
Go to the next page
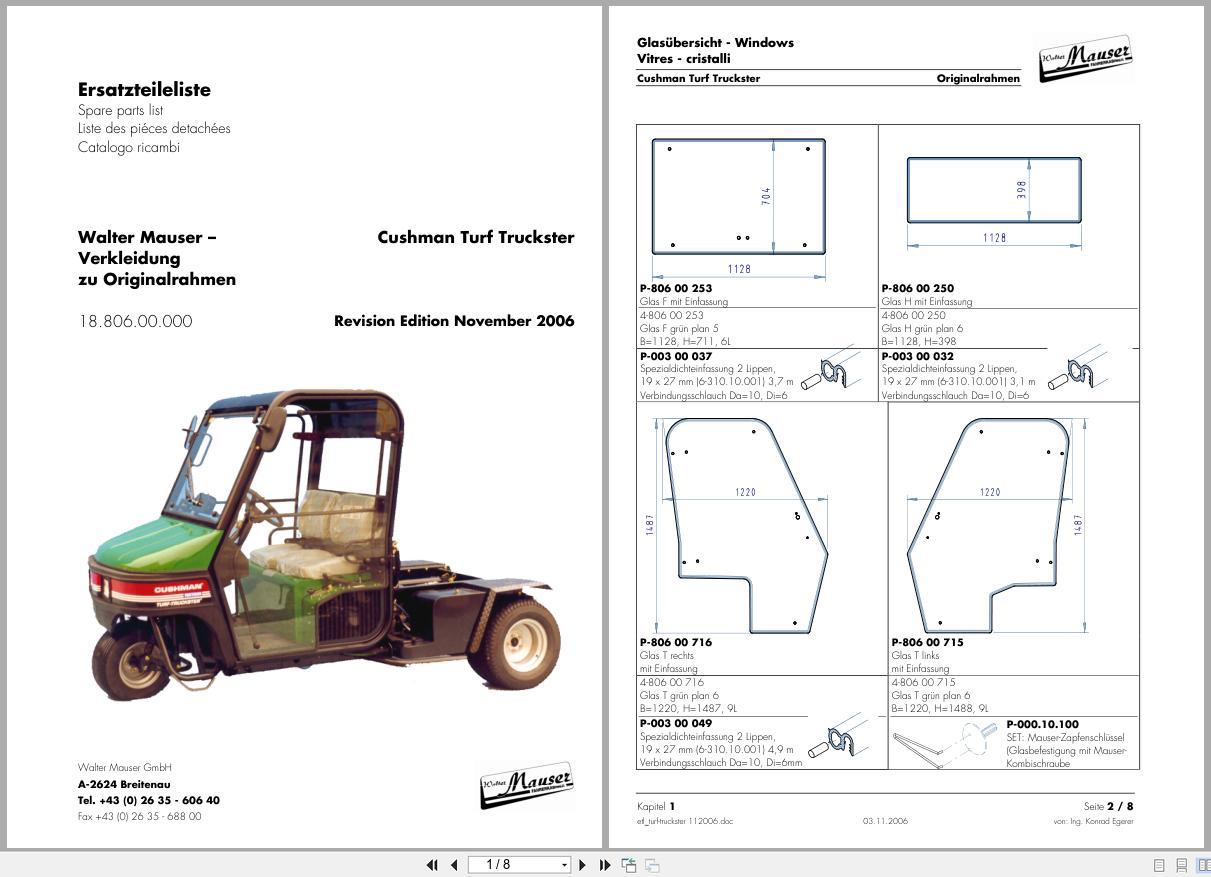click(583, 865)
